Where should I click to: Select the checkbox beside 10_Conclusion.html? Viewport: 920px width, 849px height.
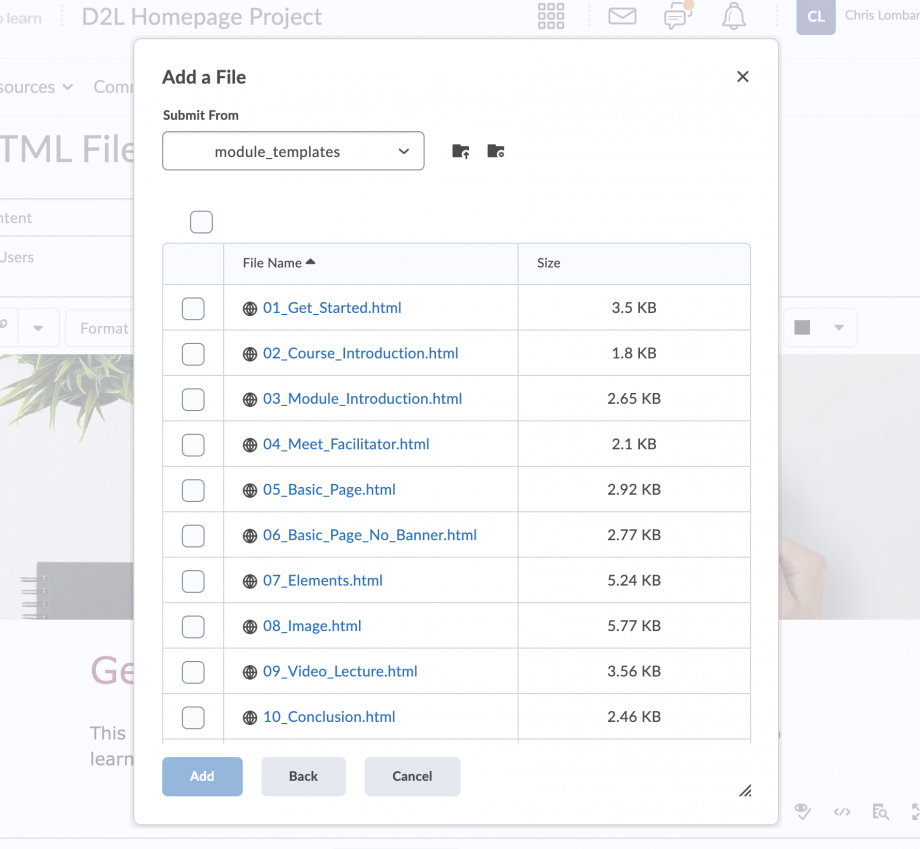click(192, 717)
